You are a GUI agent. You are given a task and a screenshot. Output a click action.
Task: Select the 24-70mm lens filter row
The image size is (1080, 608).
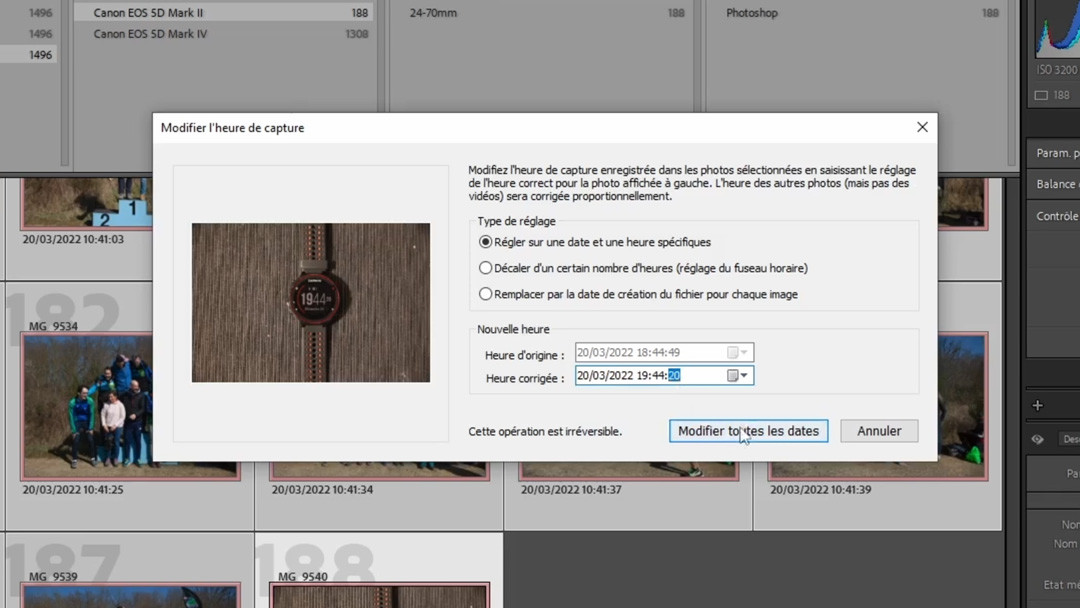click(542, 12)
